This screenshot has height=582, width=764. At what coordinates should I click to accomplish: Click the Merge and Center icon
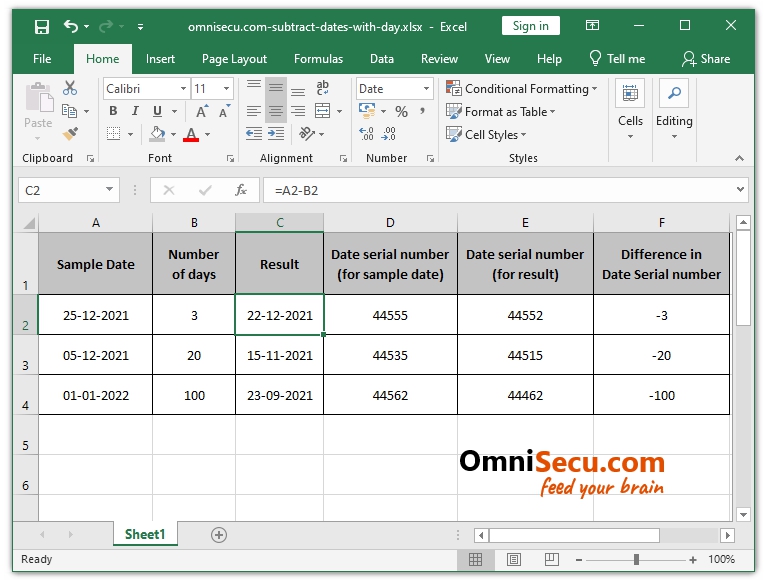coord(323,111)
